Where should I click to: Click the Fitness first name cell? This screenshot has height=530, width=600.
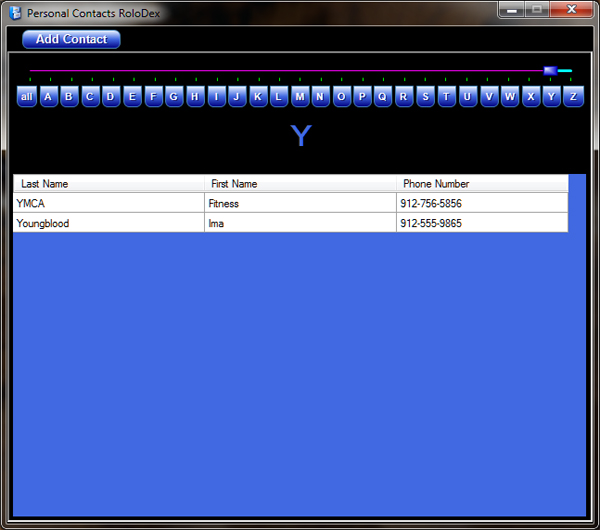(300, 203)
